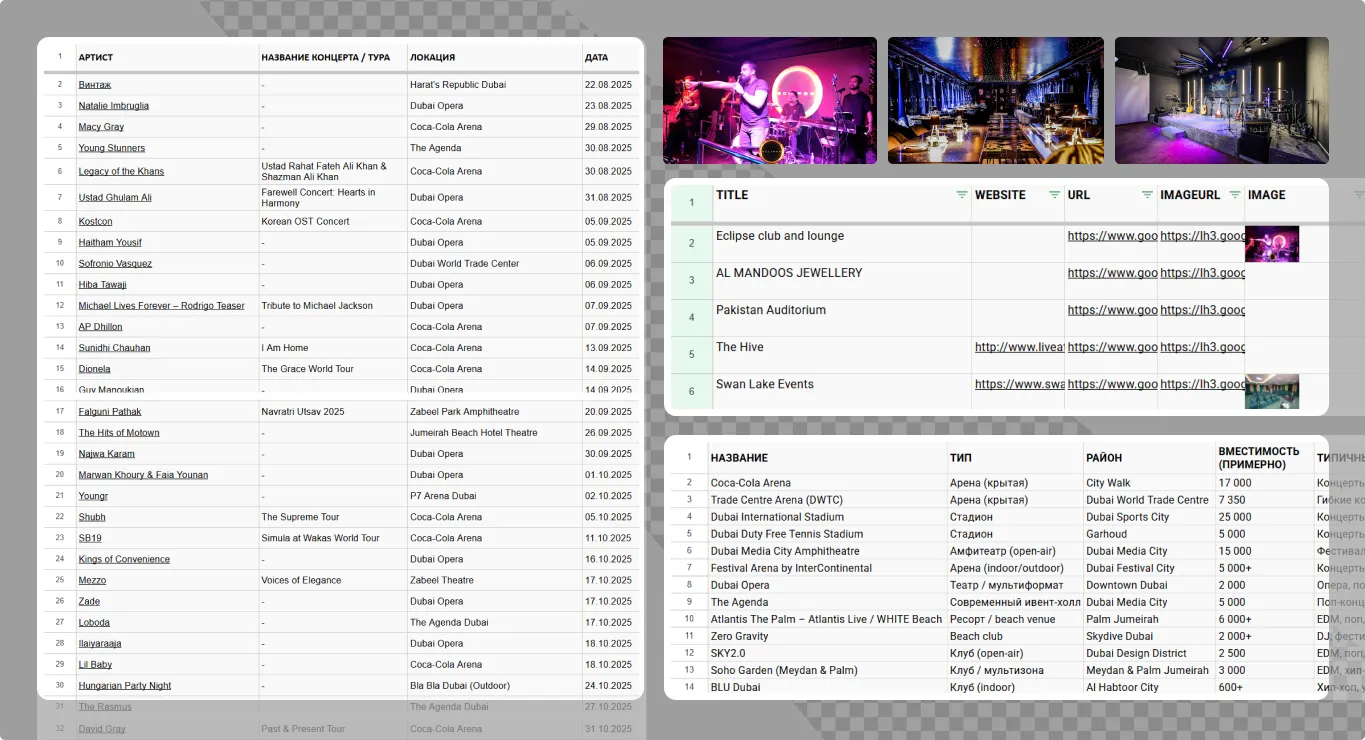The image size is (1365, 740).
Task: Select the 'Korean OST Concert' cell
Action: click(x=333, y=221)
